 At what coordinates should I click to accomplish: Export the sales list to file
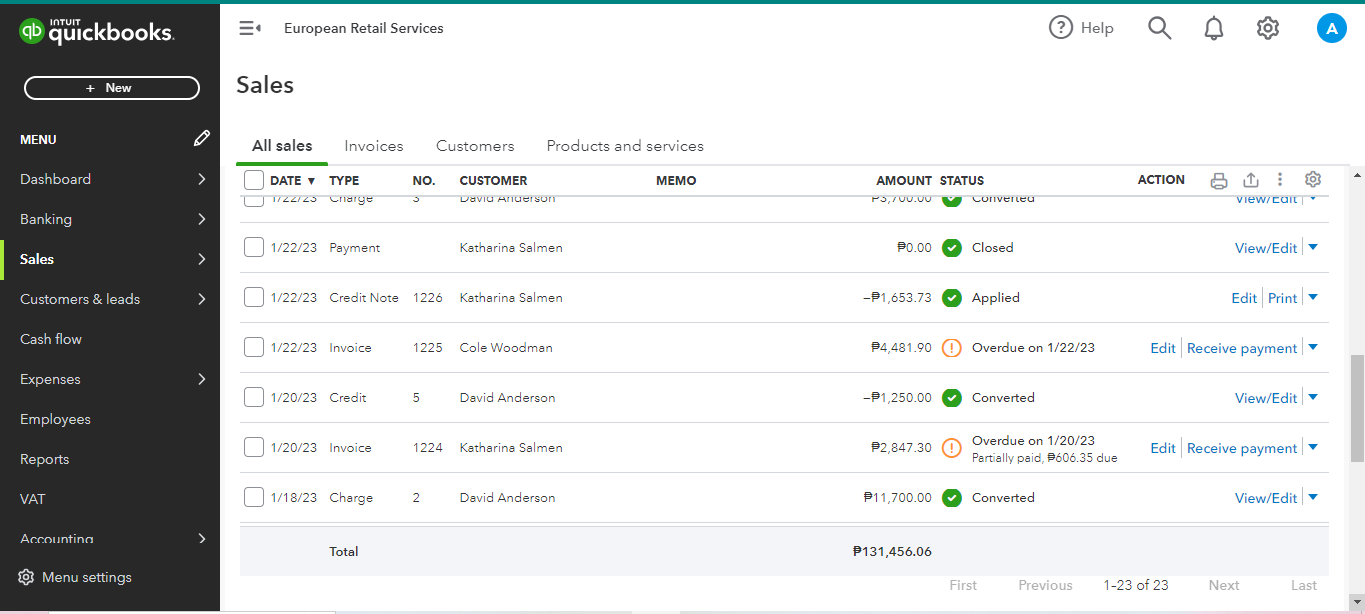pos(1250,180)
